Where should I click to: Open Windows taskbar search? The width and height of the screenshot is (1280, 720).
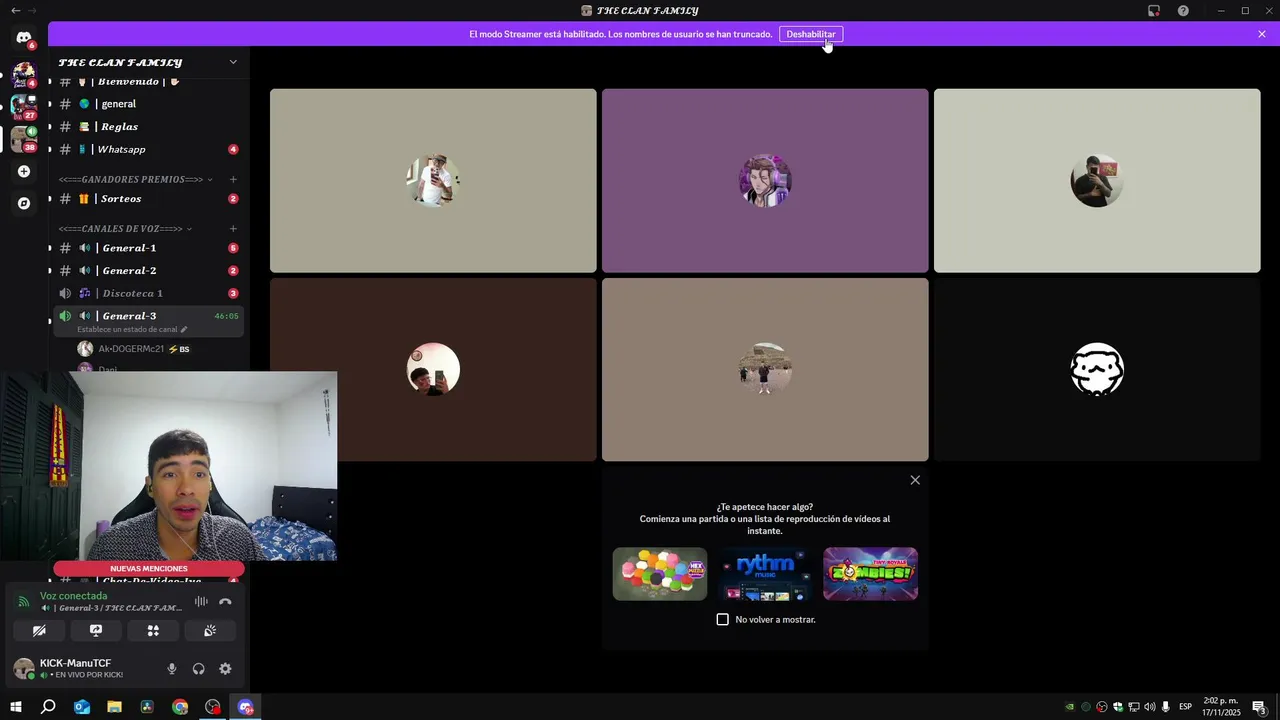point(48,707)
